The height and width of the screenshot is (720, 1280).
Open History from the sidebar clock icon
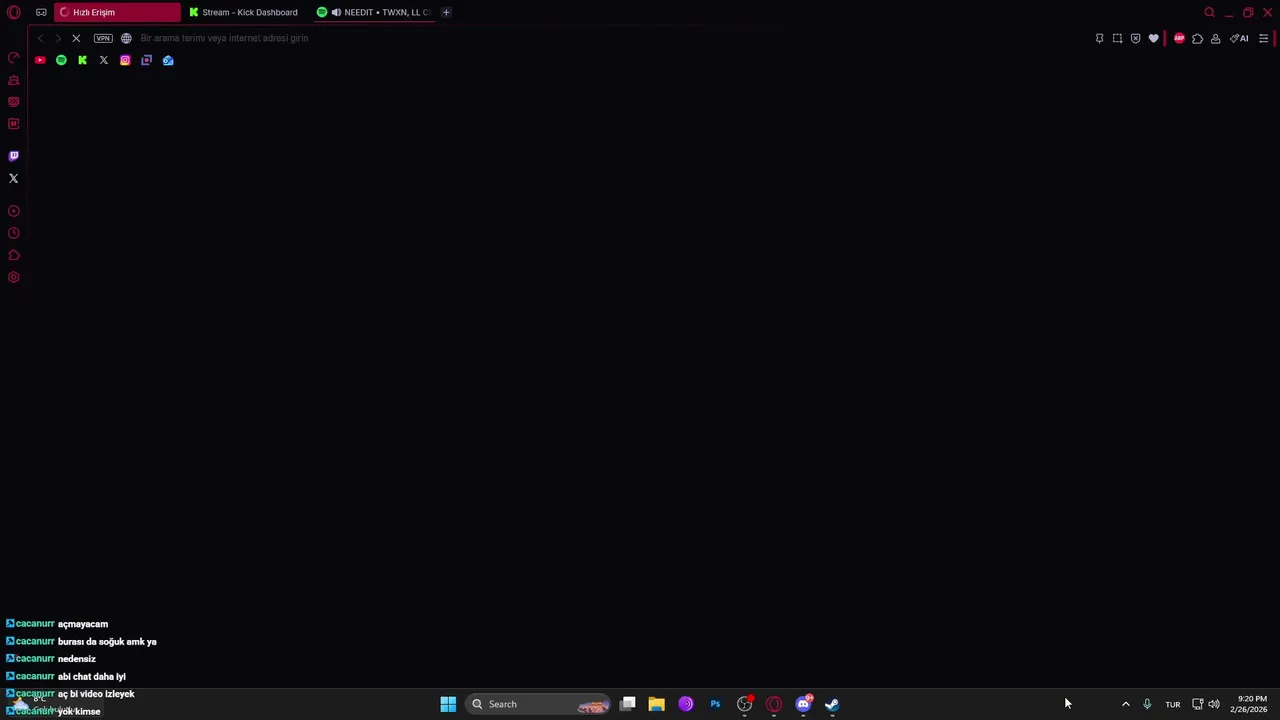(x=14, y=233)
